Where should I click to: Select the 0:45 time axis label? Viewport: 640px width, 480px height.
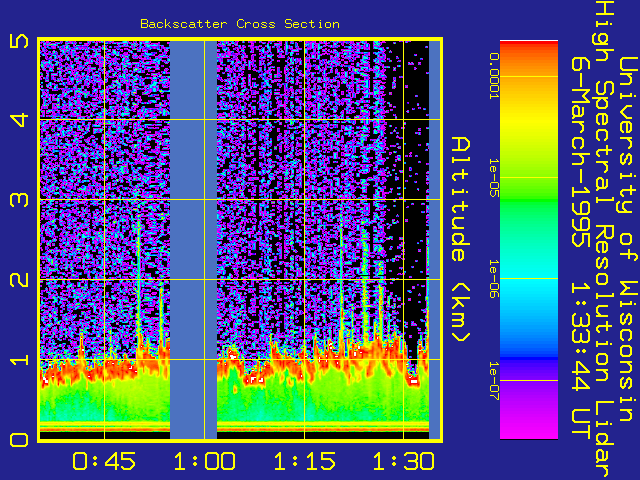[104, 461]
